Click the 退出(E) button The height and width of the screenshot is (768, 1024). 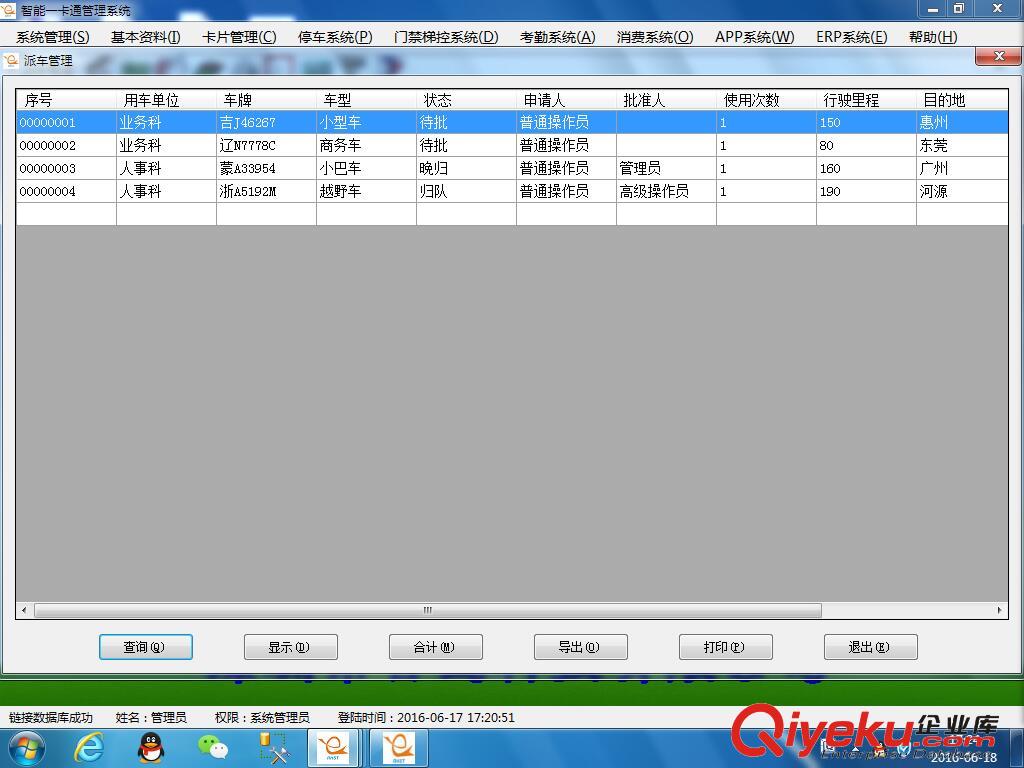tap(871, 647)
